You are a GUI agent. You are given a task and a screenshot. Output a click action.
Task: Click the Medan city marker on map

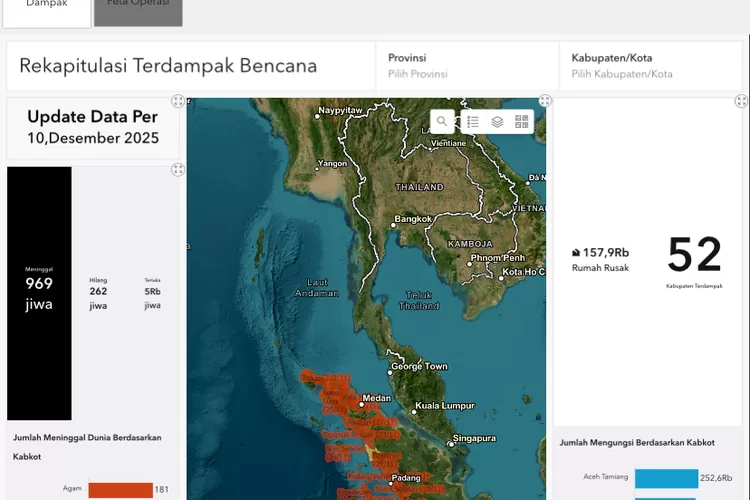coord(362,405)
